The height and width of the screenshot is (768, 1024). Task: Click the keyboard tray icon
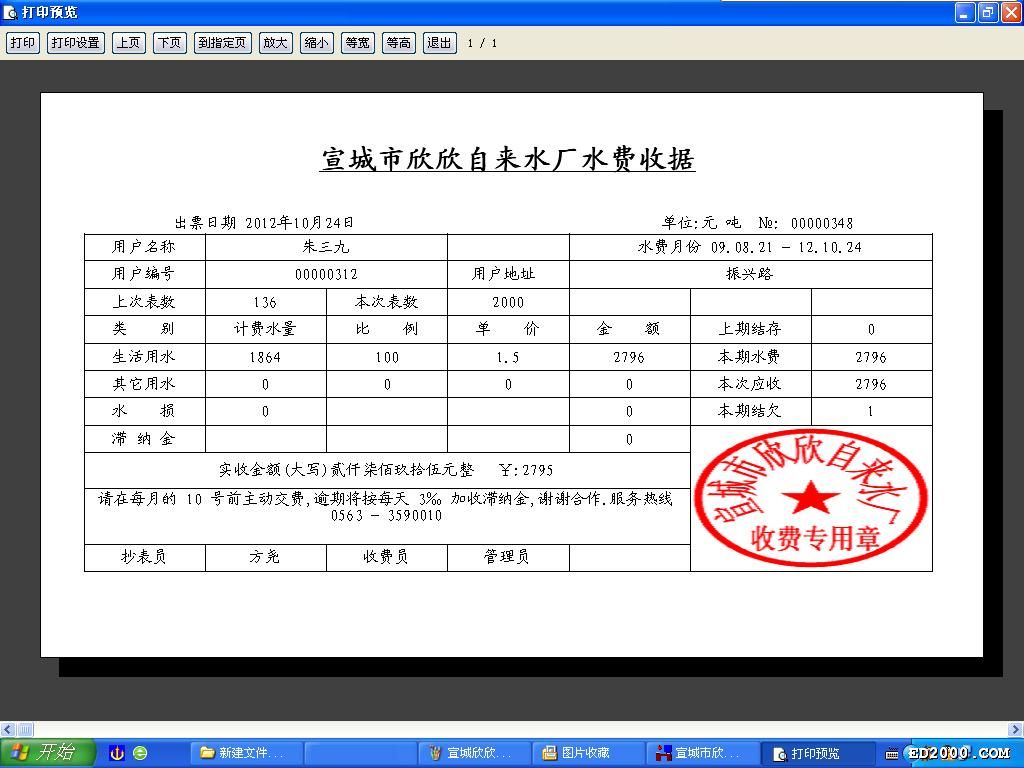pyautogui.click(x=891, y=754)
